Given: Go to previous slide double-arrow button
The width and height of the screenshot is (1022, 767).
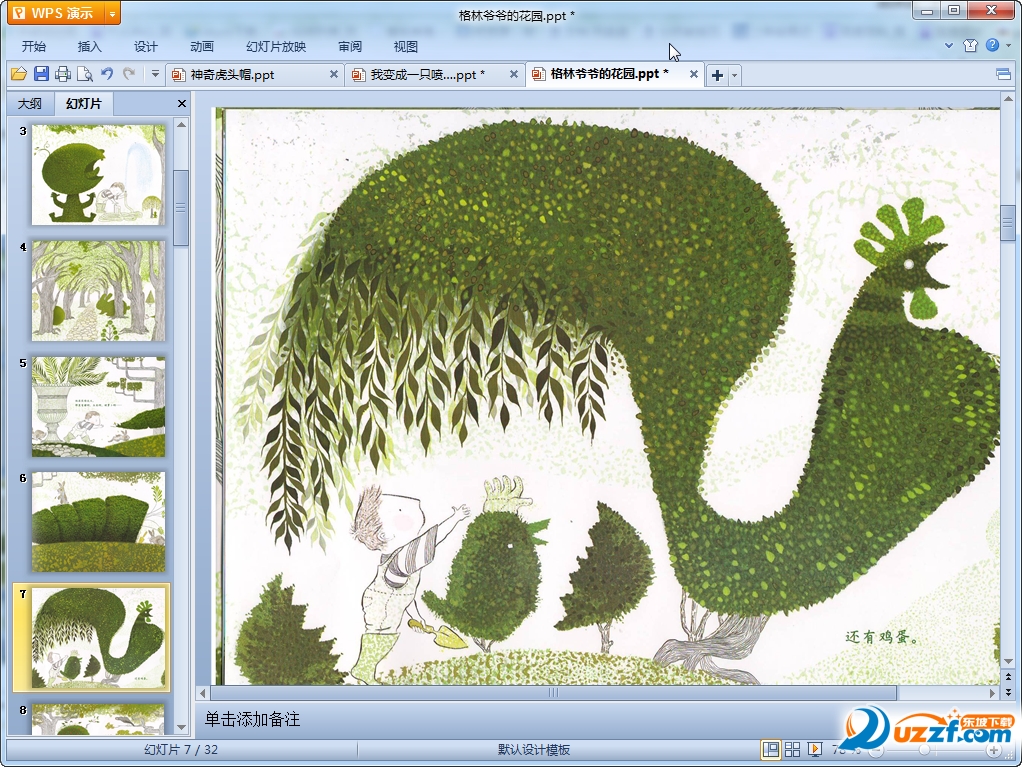Looking at the screenshot, I should [x=1008, y=677].
